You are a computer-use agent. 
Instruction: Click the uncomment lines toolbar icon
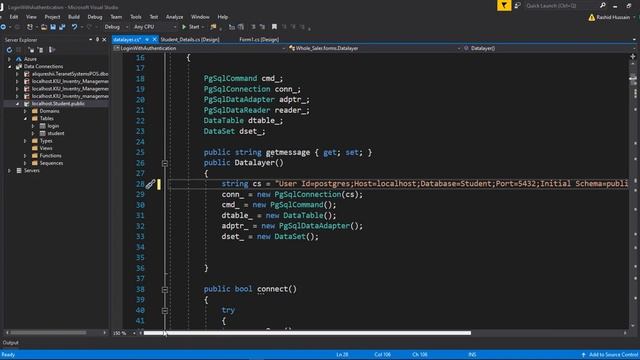262,27
